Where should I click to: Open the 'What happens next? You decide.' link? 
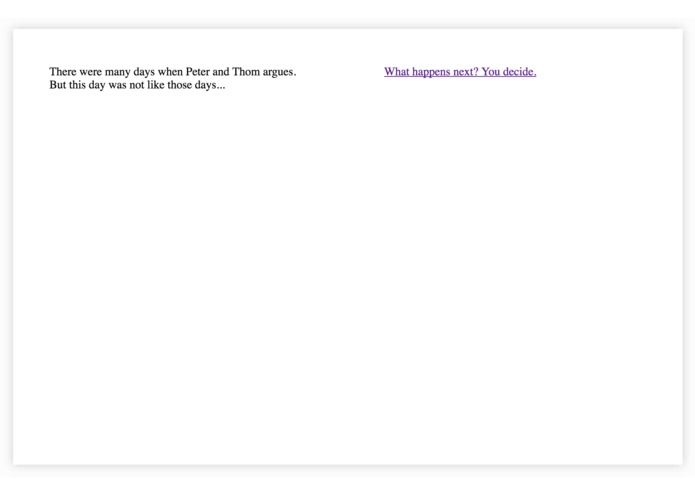(460, 72)
